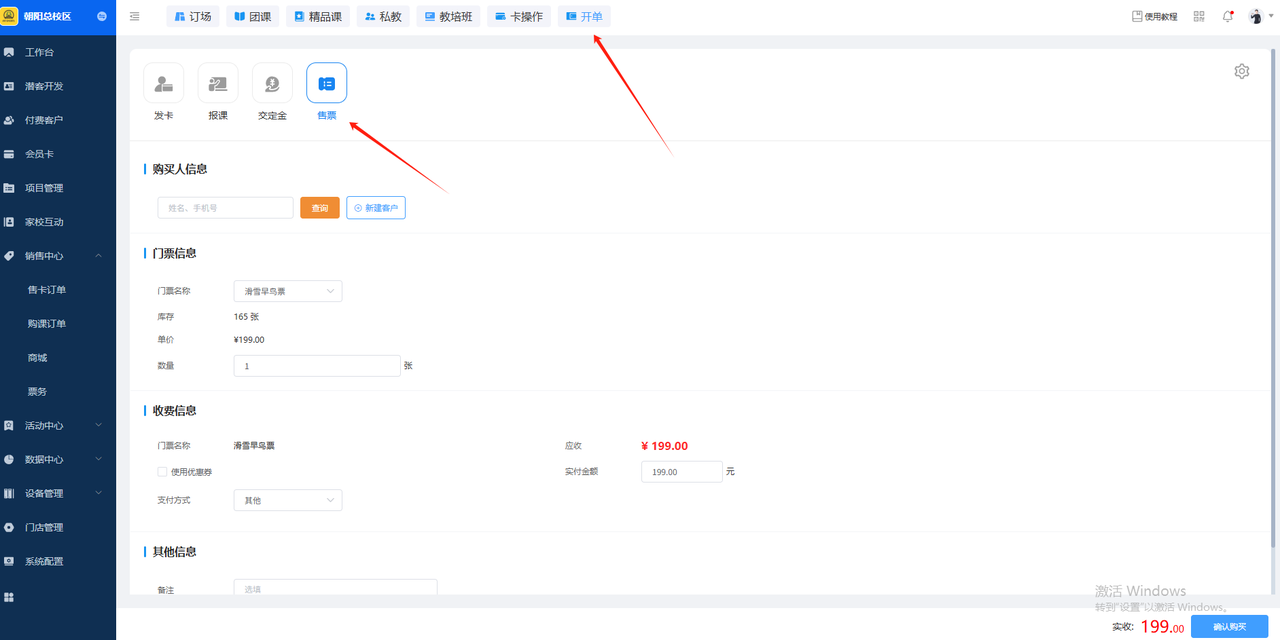Focus the 数量 quantity input field
Image resolution: width=1280 pixels, height=640 pixels.
pos(317,366)
